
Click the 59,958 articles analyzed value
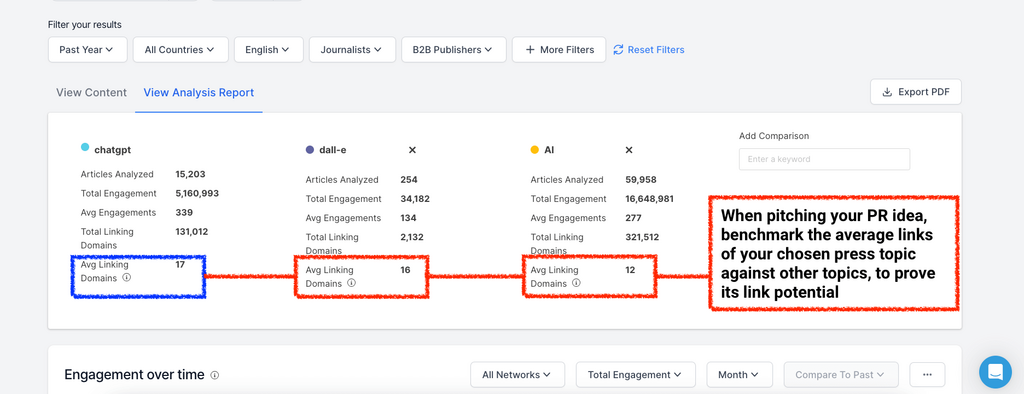[641, 180]
